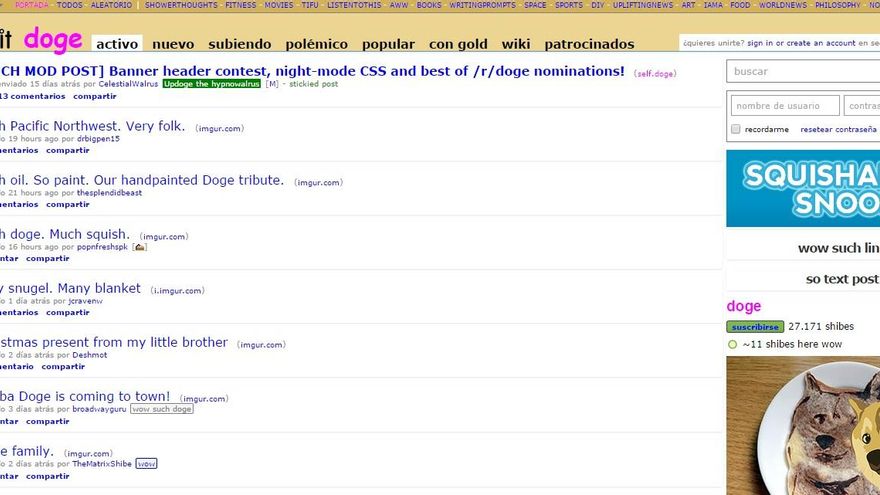Click the wow such doge flair tag
The width and height of the screenshot is (880, 495).
point(162,409)
